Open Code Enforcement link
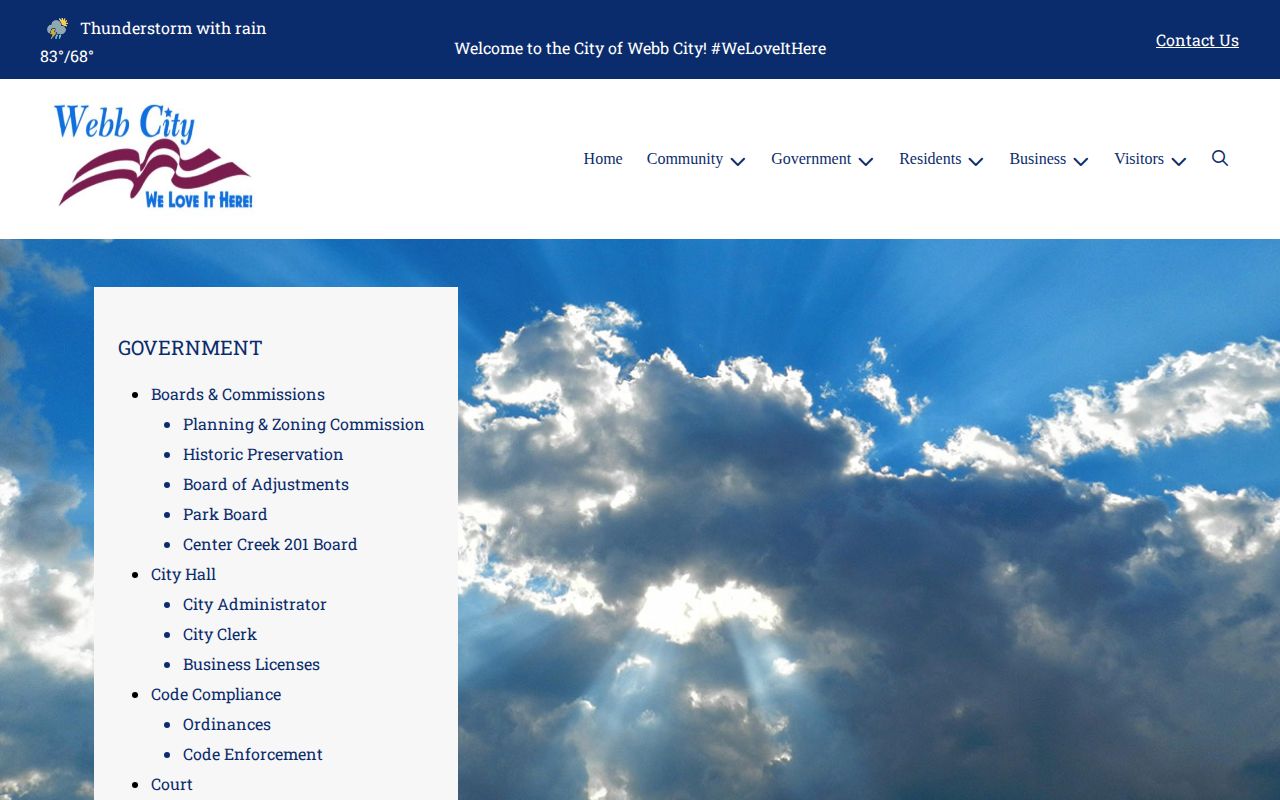 pyautogui.click(x=253, y=754)
